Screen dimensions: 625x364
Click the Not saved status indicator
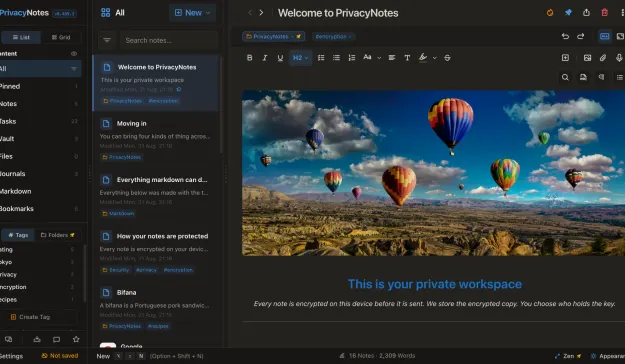click(x=60, y=356)
